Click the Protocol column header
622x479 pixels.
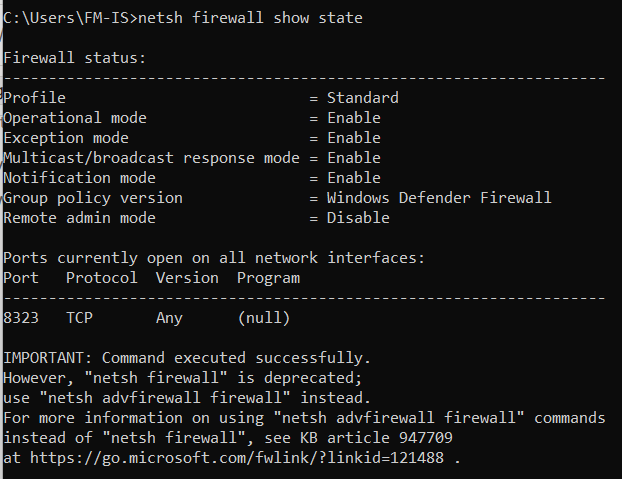[x=101, y=278]
